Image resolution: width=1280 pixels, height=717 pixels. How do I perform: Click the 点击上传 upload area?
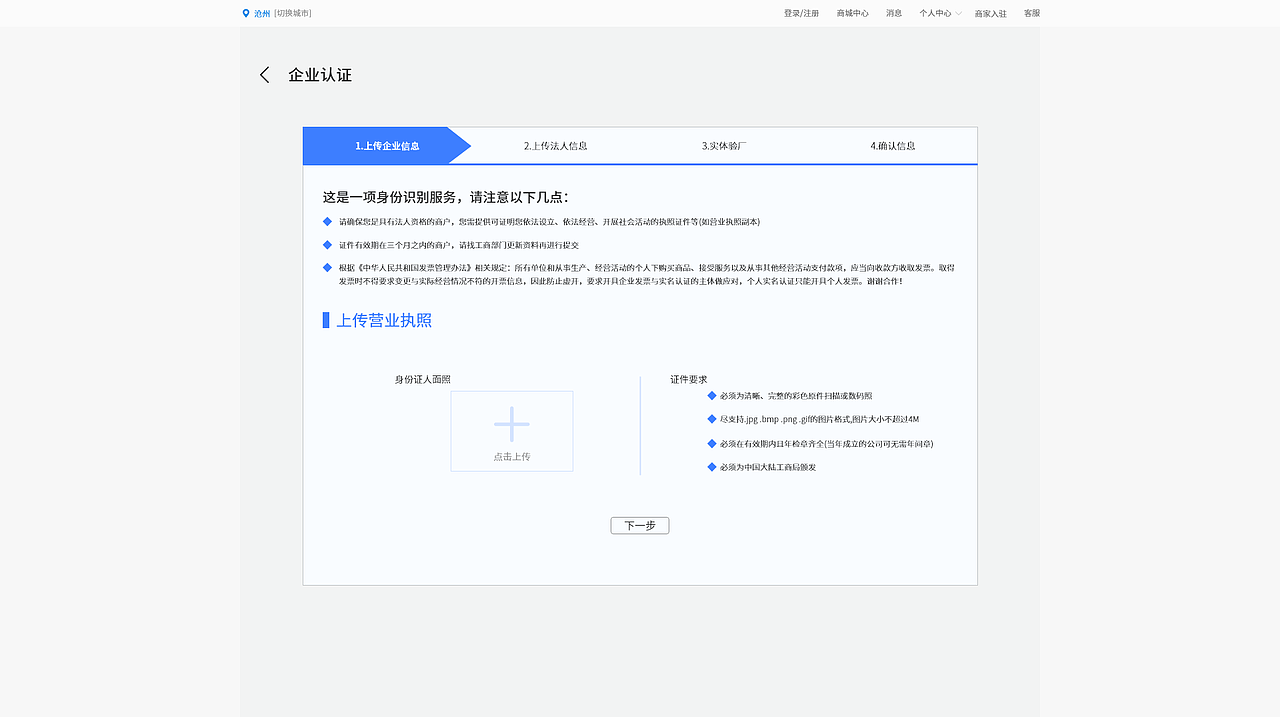coord(511,455)
